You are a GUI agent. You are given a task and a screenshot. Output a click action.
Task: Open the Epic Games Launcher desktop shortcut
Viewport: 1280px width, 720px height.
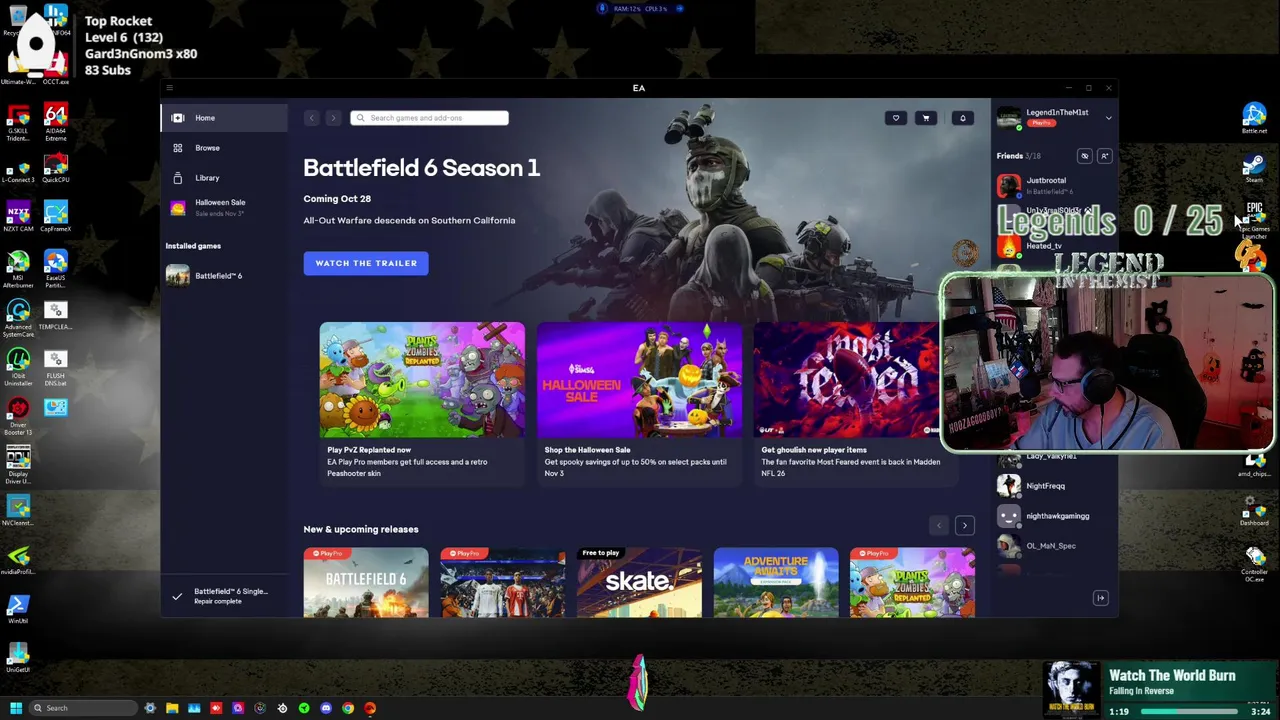[1254, 221]
